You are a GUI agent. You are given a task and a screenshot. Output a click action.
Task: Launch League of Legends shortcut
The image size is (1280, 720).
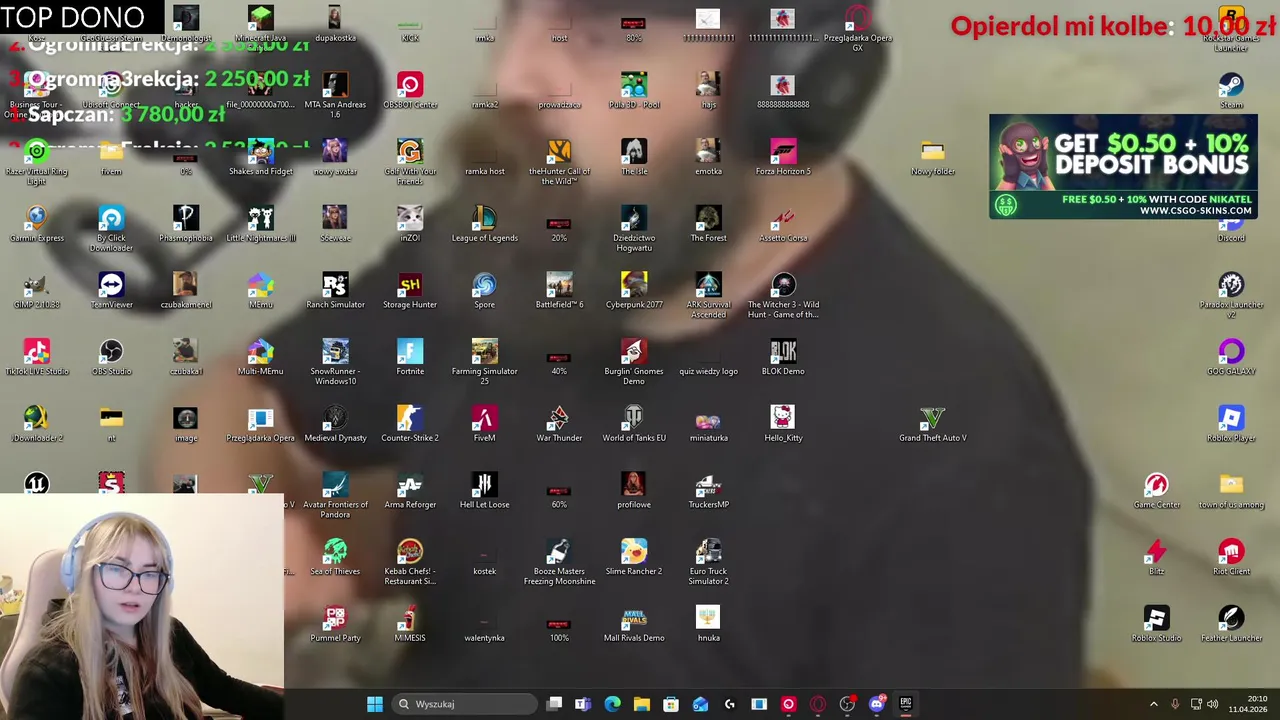pyautogui.click(x=484, y=224)
